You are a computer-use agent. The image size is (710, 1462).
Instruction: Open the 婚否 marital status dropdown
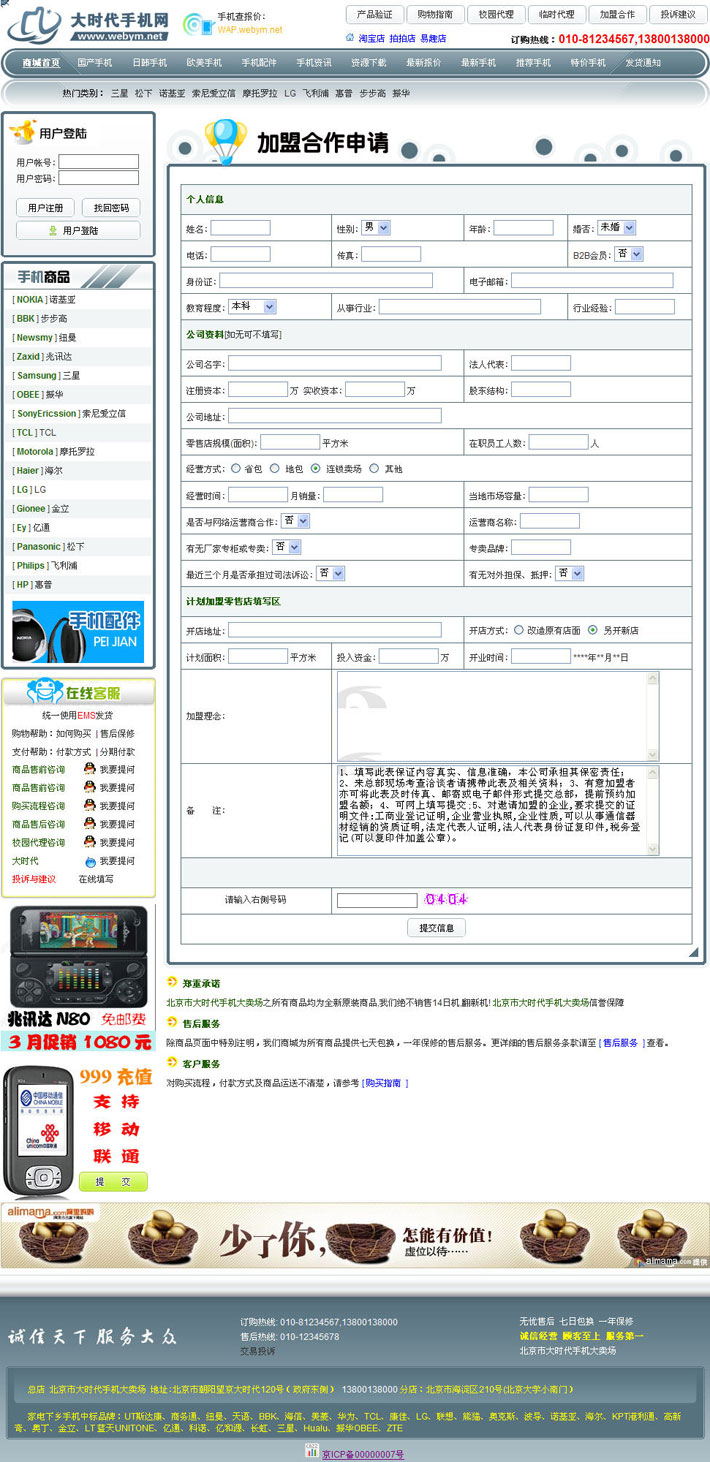click(x=616, y=228)
